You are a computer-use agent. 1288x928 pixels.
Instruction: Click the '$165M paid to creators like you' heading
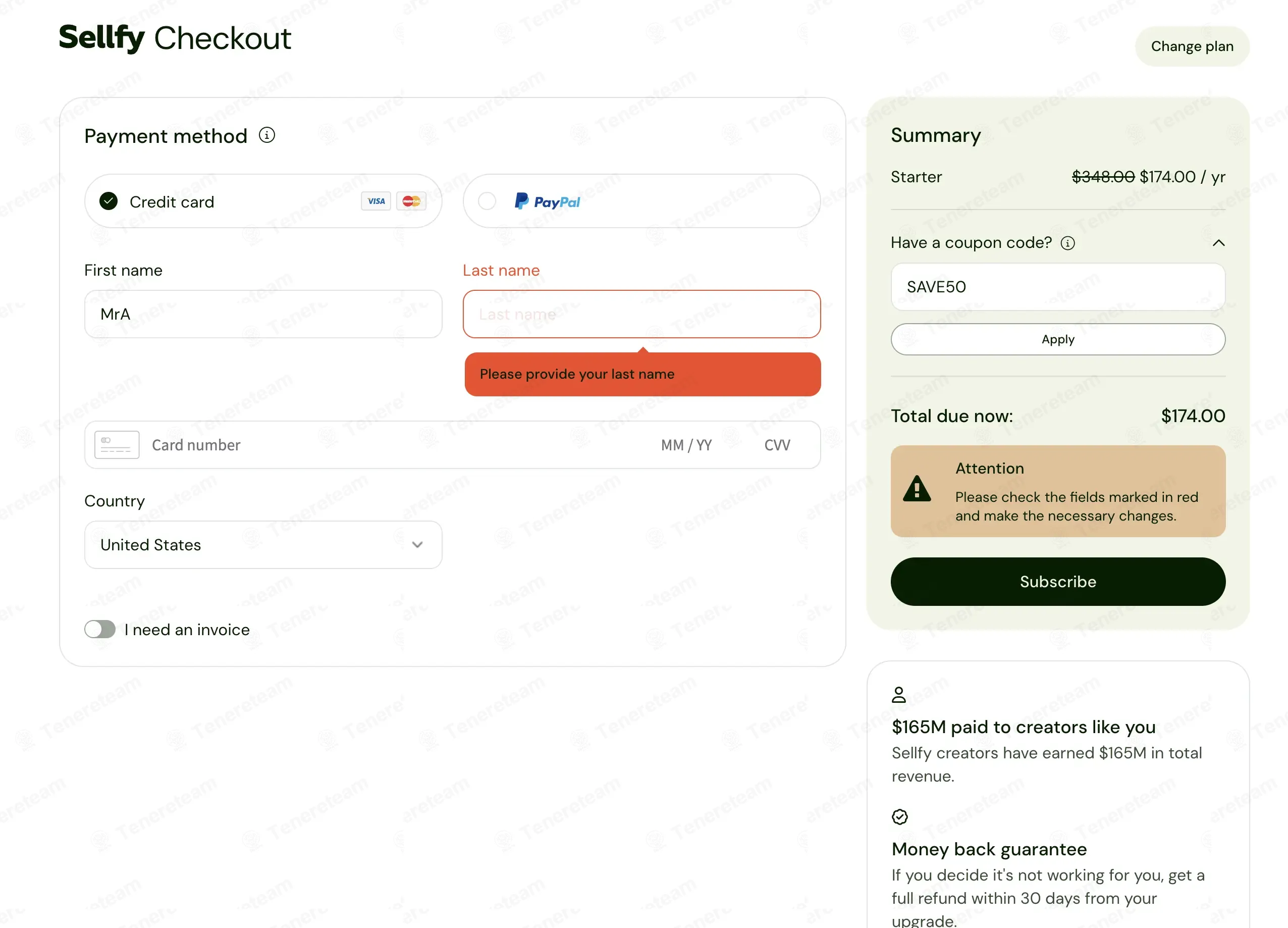tap(1024, 727)
